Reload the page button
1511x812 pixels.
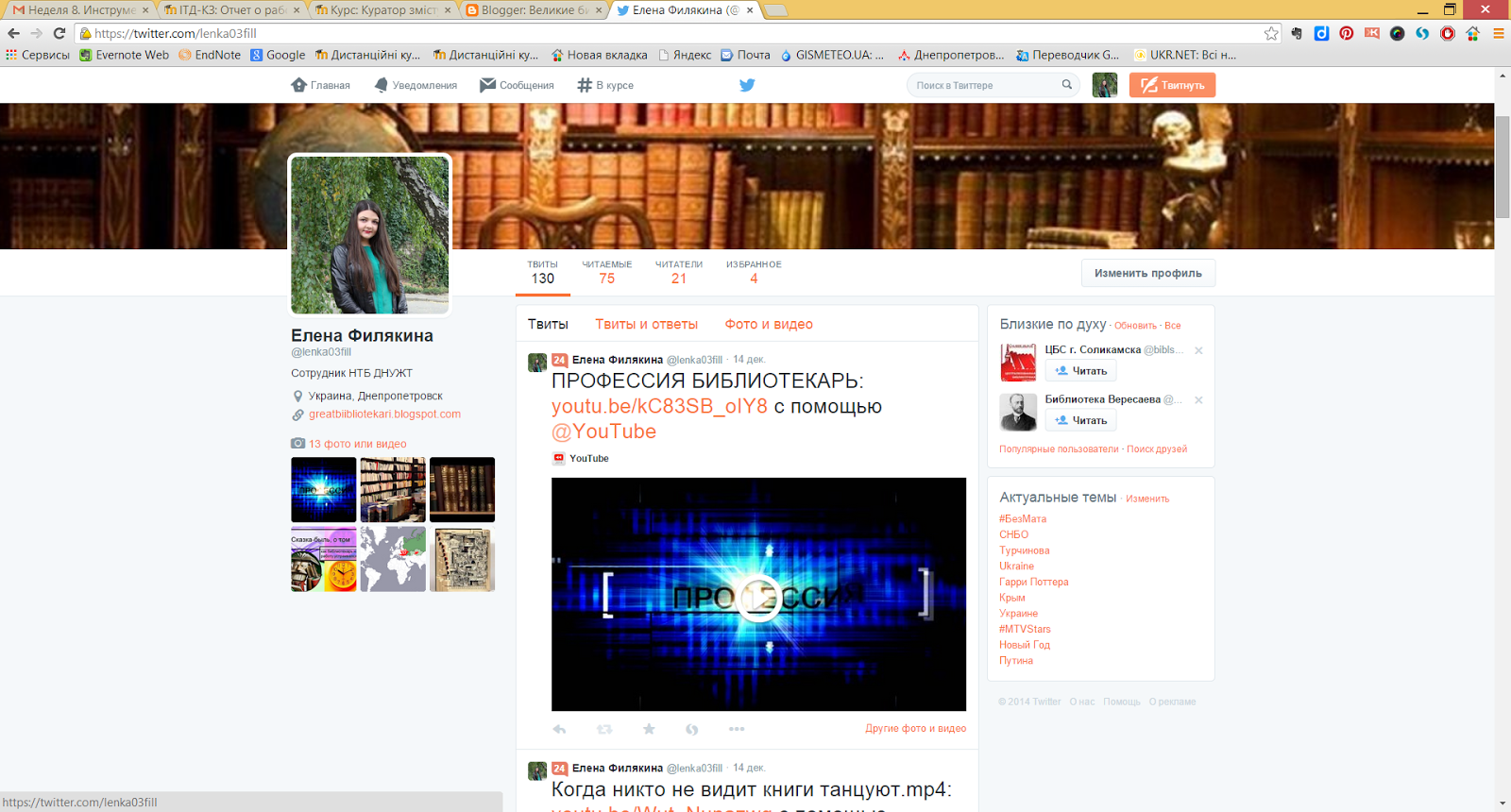click(59, 33)
